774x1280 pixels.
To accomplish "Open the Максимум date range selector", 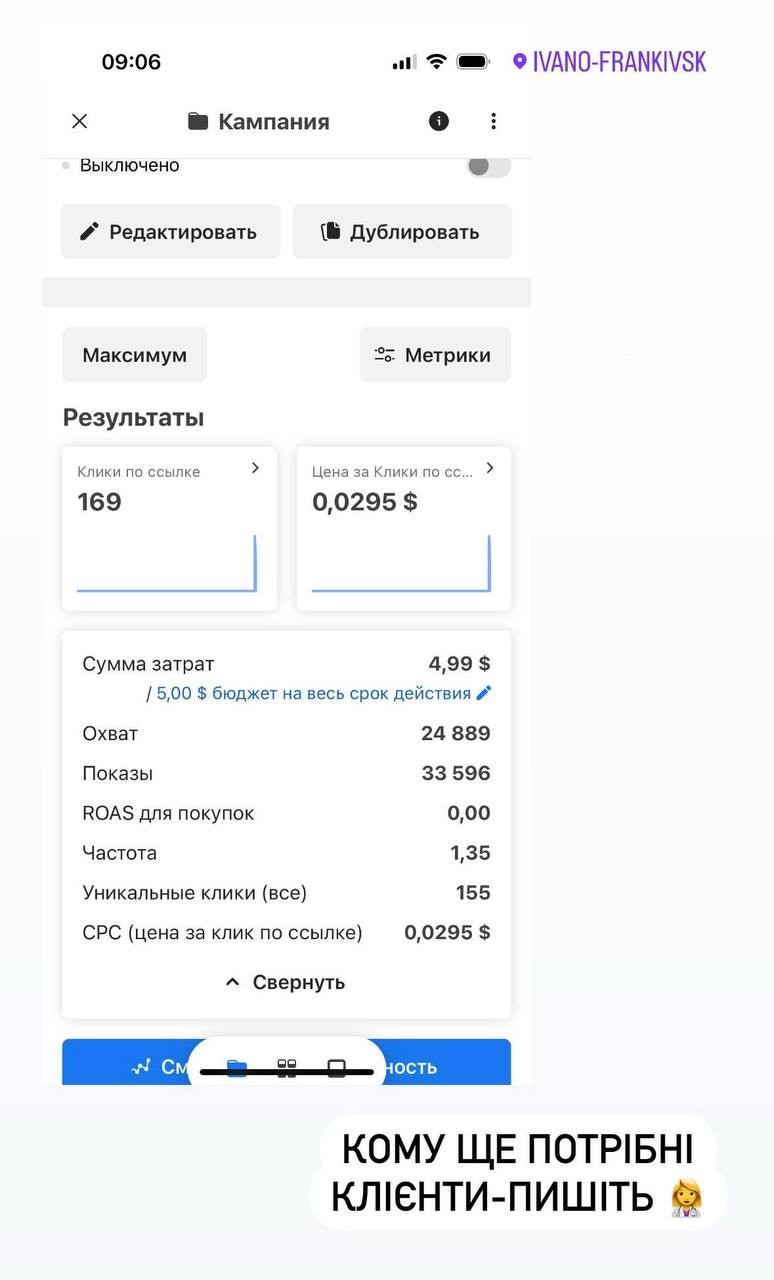I will coord(134,355).
